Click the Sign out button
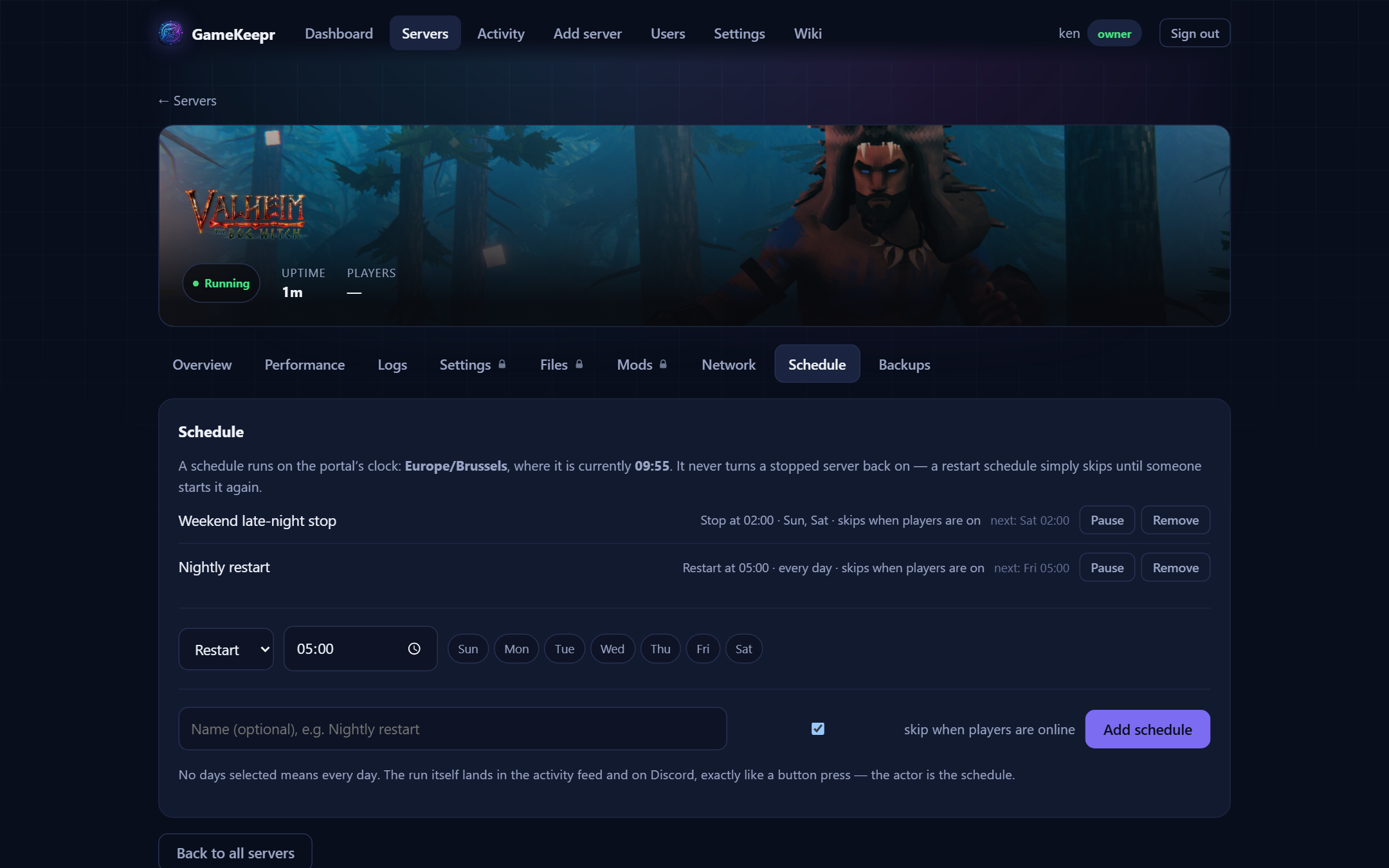The height and width of the screenshot is (868, 1389). (1195, 33)
